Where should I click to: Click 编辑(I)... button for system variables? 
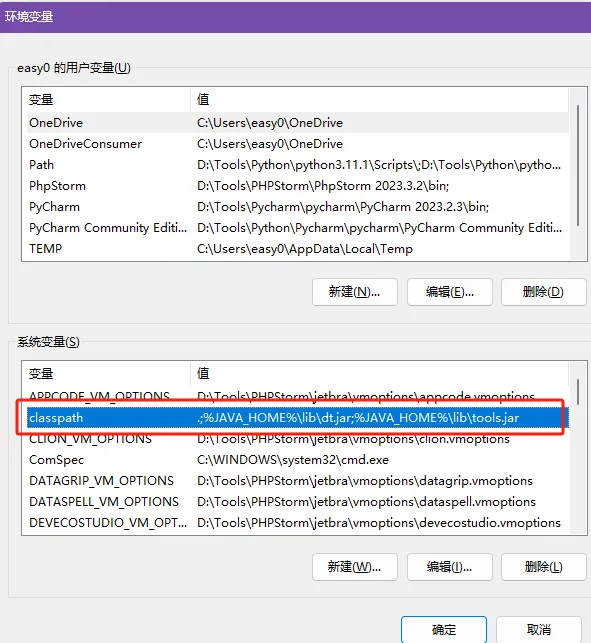[x=450, y=567]
